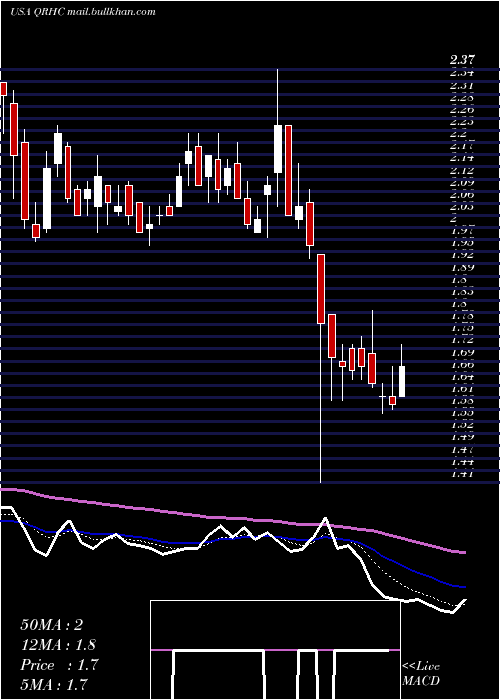The image size is (500, 700).
Task: Select the 2.06 price axis label
Action: point(463,195)
